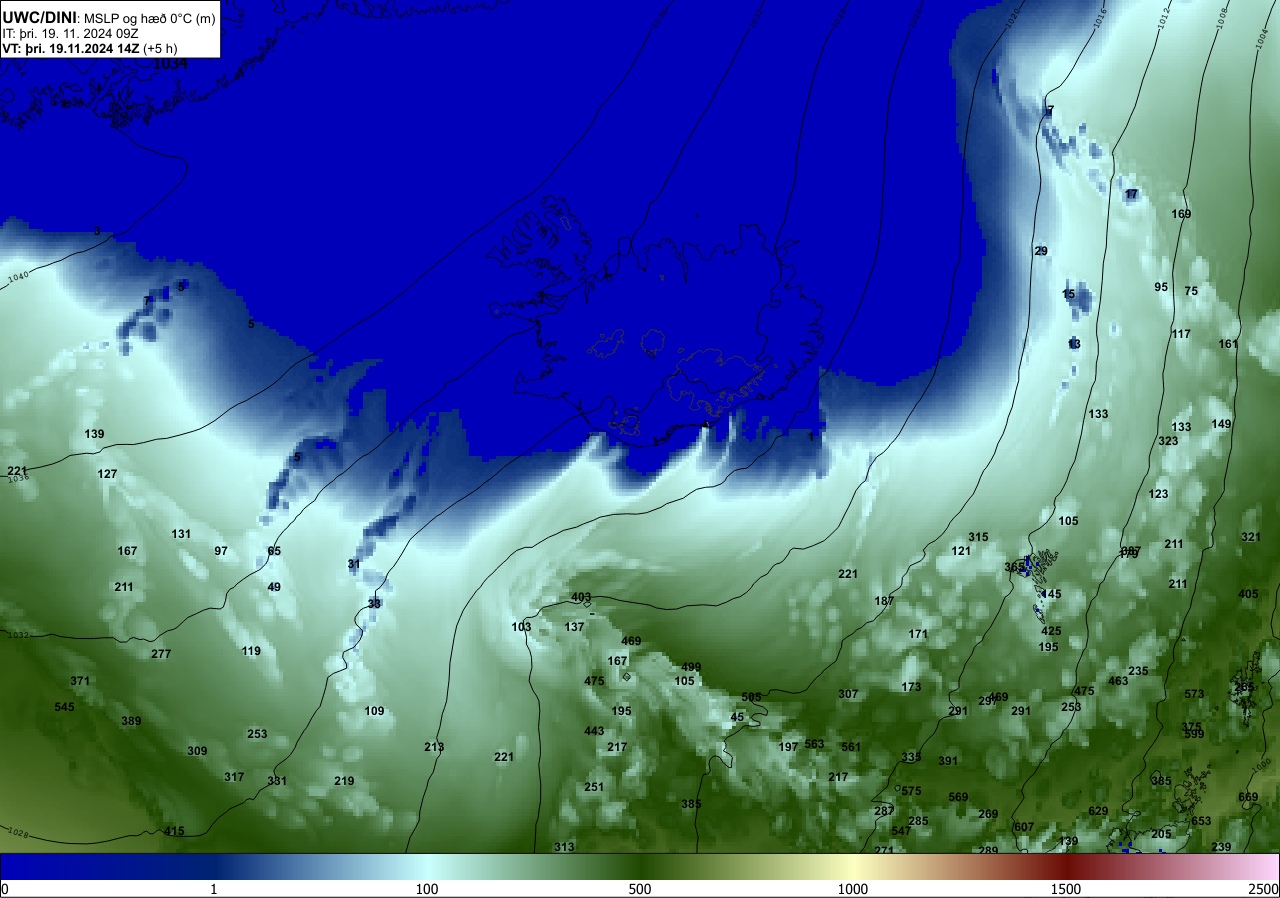The height and width of the screenshot is (898, 1280).
Task: Click the 100 tick label on the legend
Action: pyautogui.click(x=427, y=889)
